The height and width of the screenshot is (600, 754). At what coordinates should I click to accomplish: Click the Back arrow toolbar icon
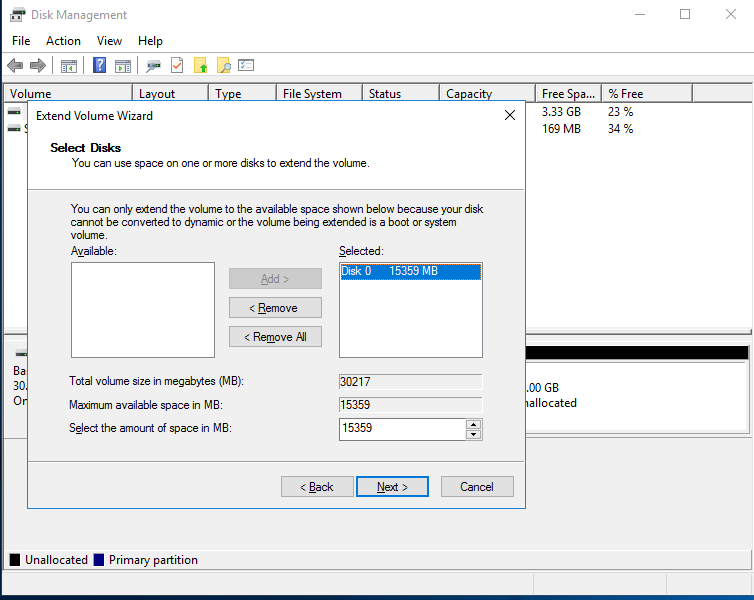15,66
